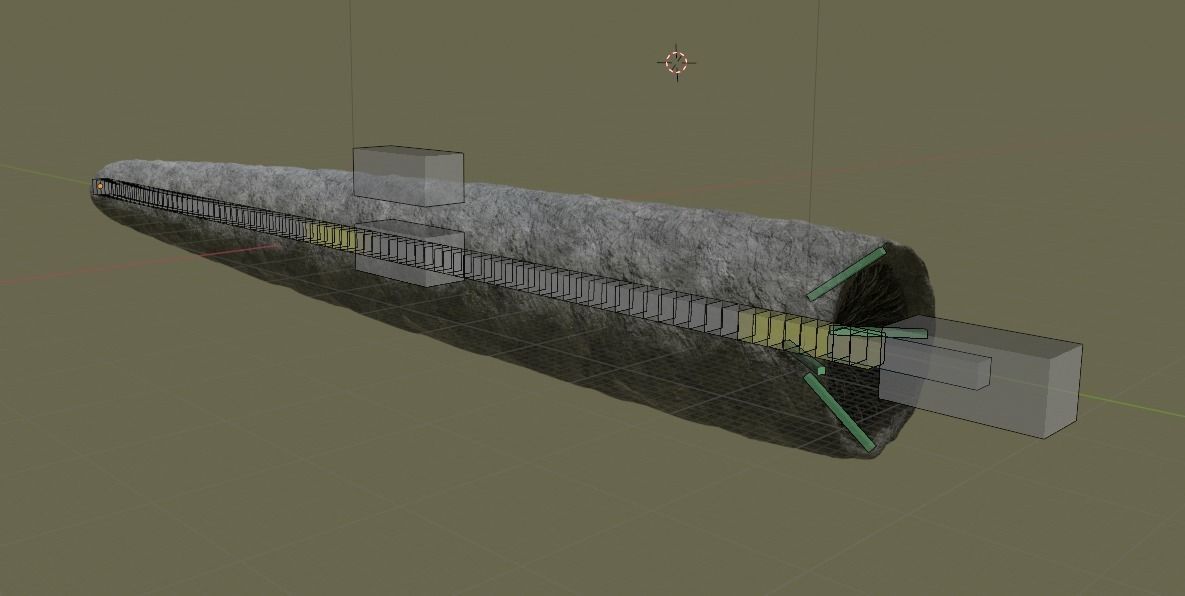Click the 3D cursor crosshair in the viewport
1185x596 pixels.
coord(676,63)
